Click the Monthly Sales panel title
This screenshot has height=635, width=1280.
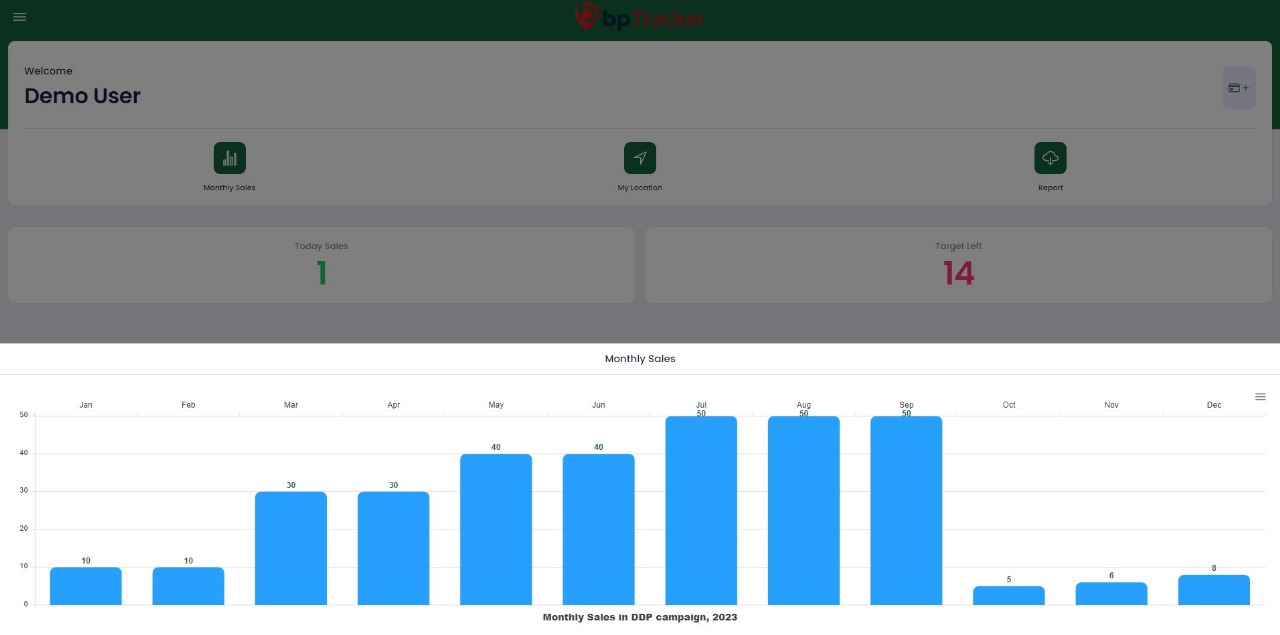click(x=640, y=358)
